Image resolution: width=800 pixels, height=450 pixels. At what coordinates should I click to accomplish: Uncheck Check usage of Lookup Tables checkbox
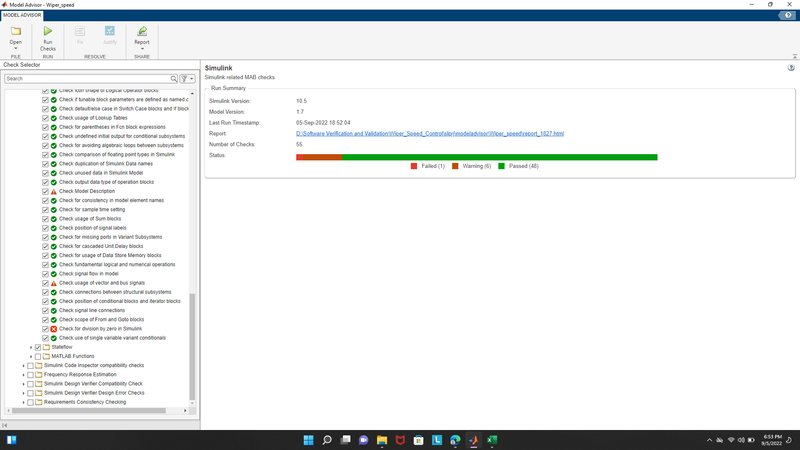tap(45, 118)
